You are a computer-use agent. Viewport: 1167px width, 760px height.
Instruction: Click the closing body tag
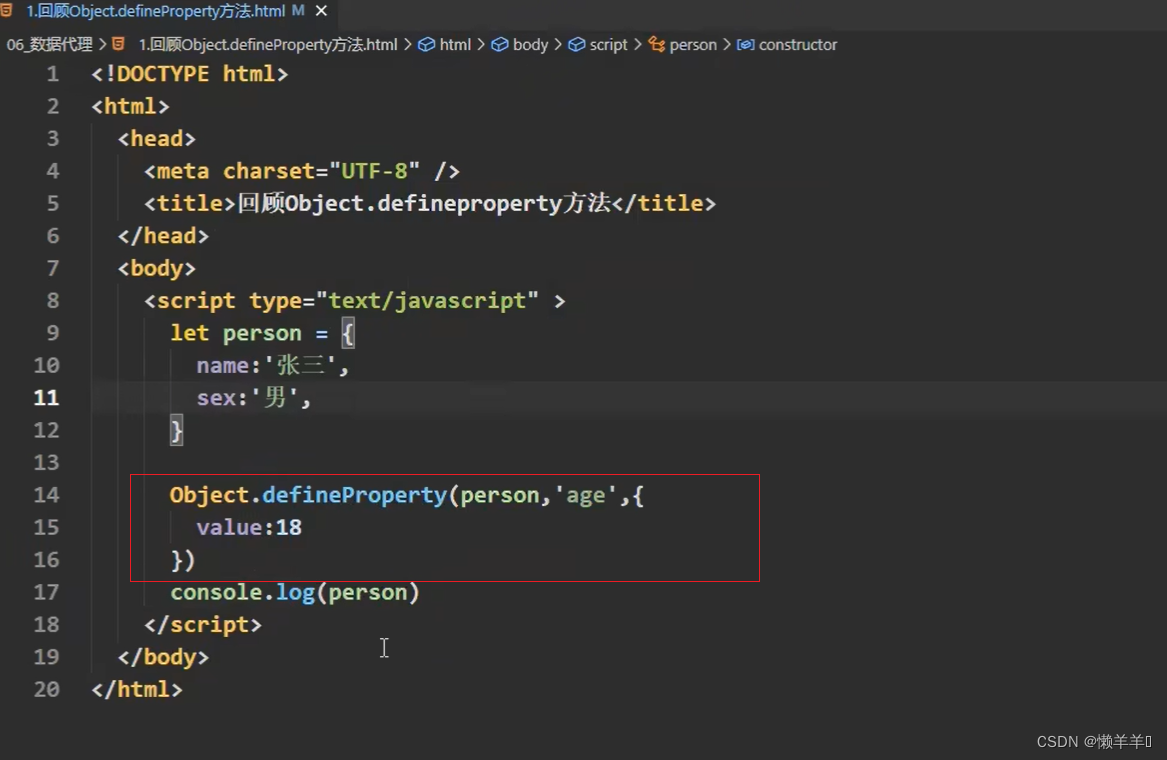(163, 657)
